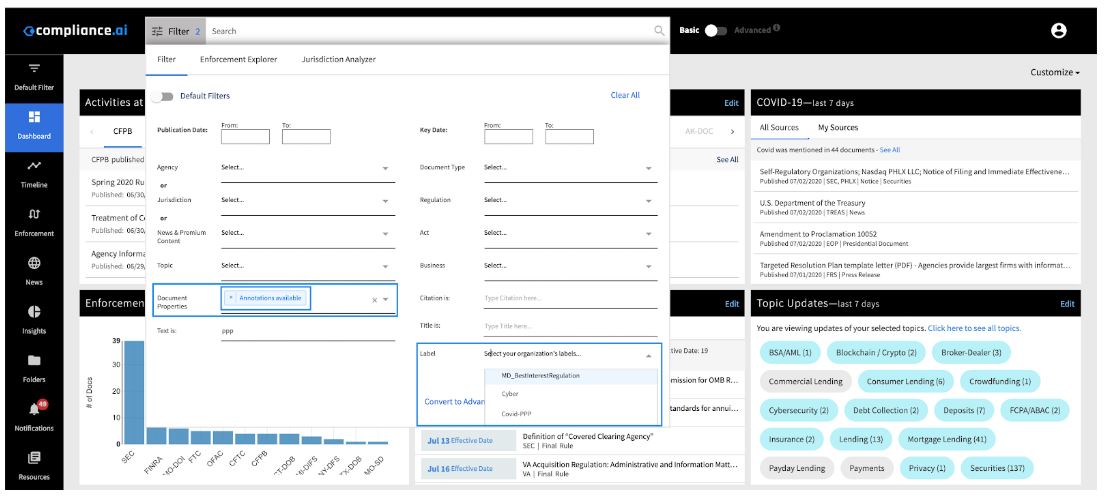This screenshot has height=498, width=1105.
Task: Clear the Document Properties selection with X
Action: [374, 300]
